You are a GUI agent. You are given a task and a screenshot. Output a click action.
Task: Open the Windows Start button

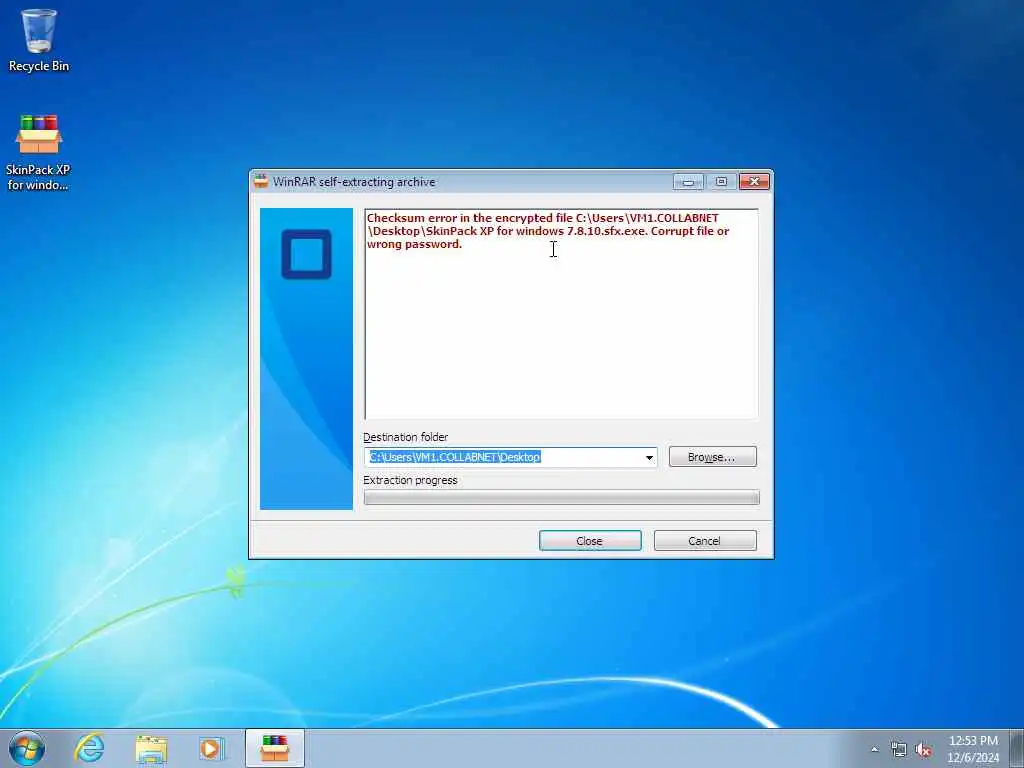[27, 748]
